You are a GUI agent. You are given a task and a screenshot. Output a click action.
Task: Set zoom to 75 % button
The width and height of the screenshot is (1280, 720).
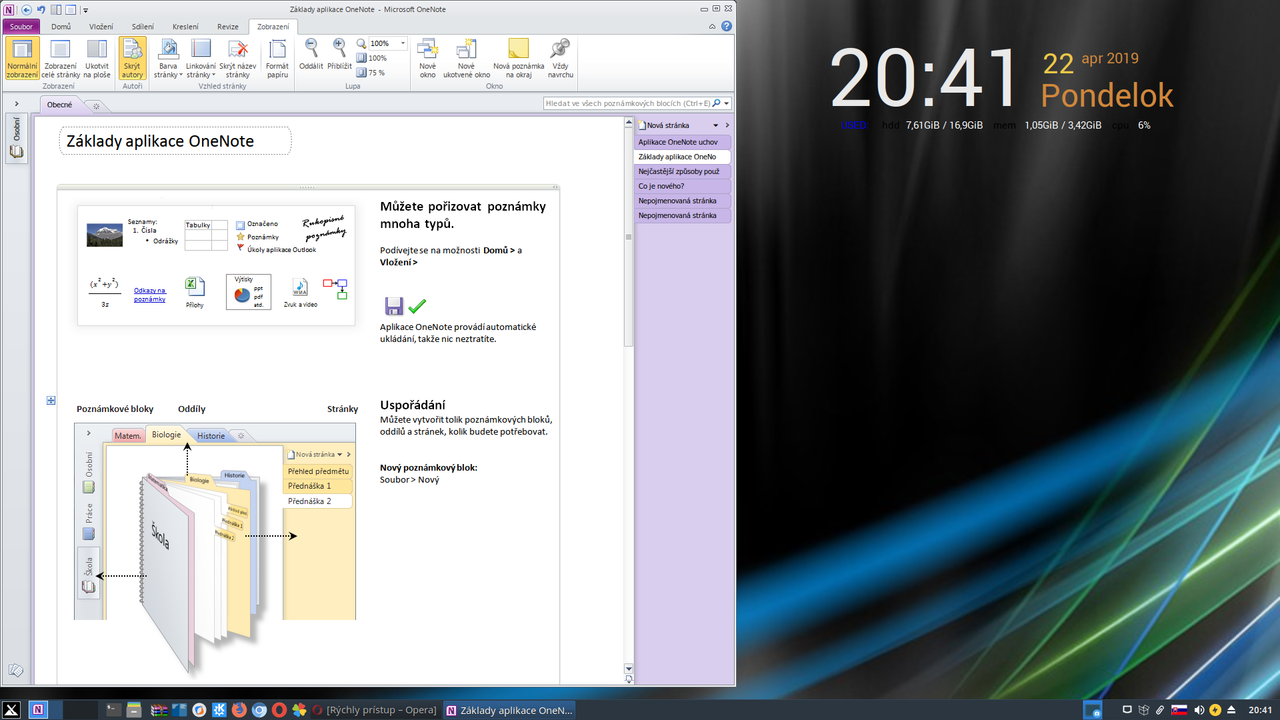click(x=371, y=72)
